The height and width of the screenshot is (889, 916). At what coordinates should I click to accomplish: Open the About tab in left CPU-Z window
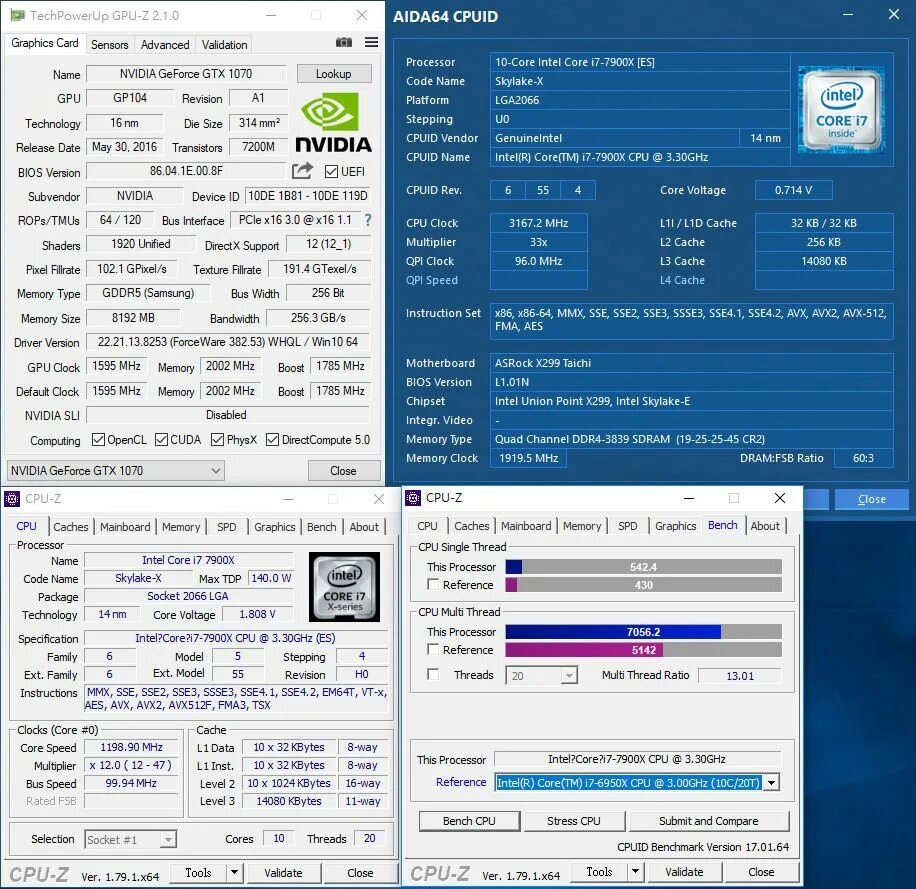coord(364,527)
